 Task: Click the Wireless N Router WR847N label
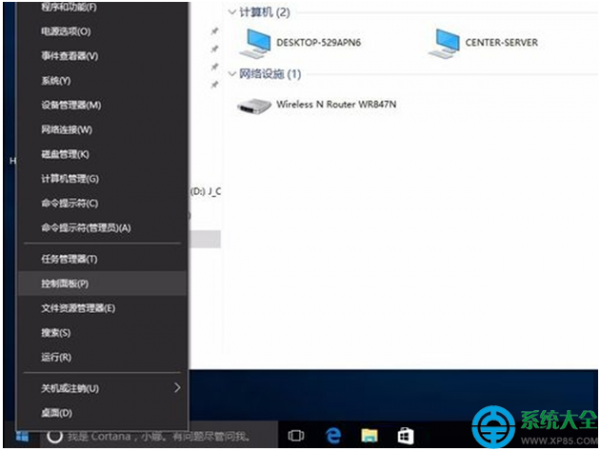click(336, 104)
